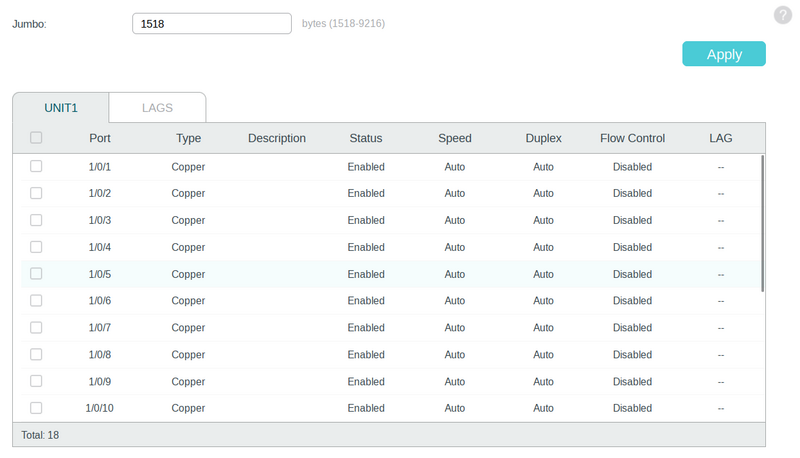Viewport: 800px width, 458px height.
Task: Check the box for port 1/0/10
Action: (x=36, y=408)
